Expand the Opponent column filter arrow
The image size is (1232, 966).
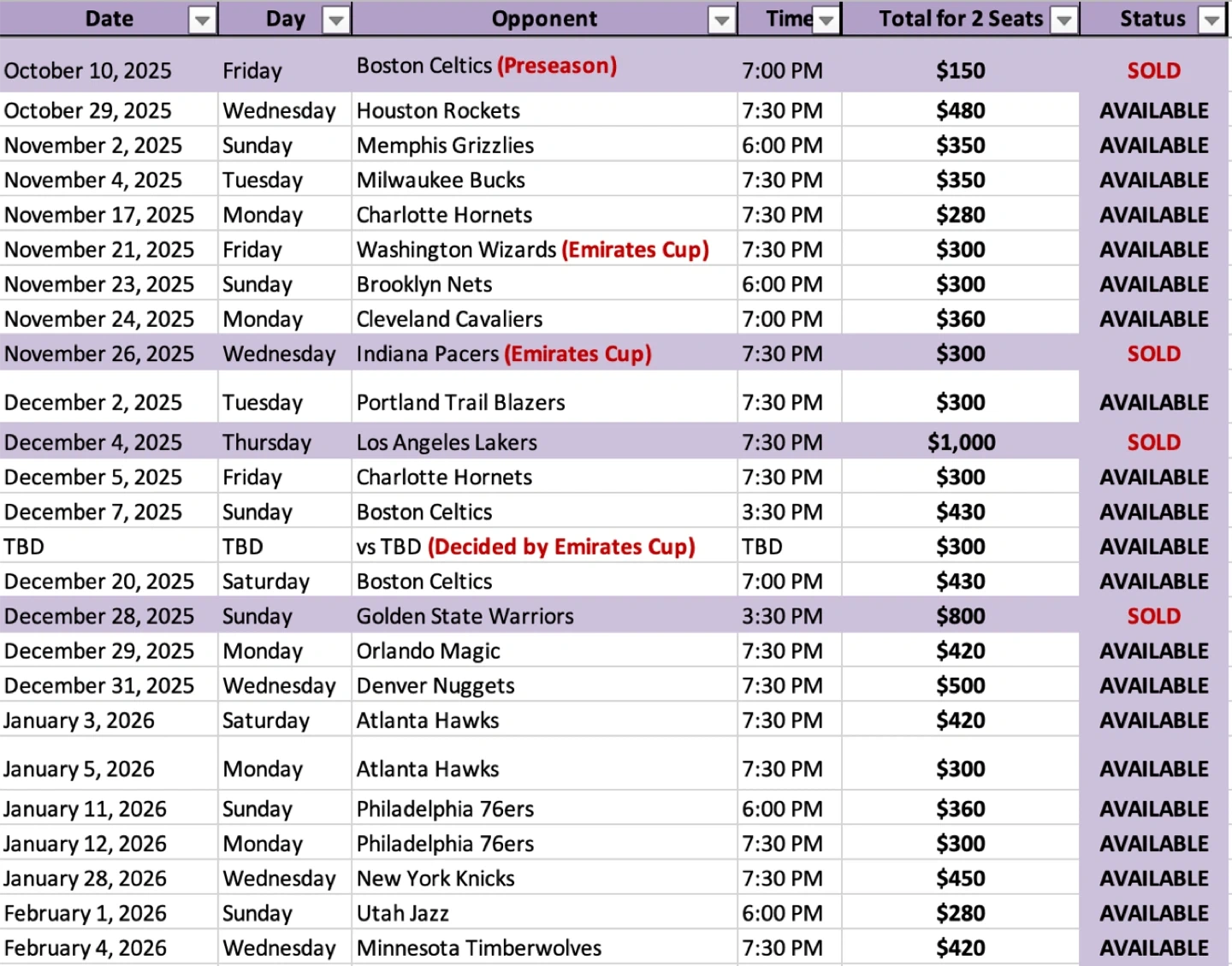[x=722, y=21]
